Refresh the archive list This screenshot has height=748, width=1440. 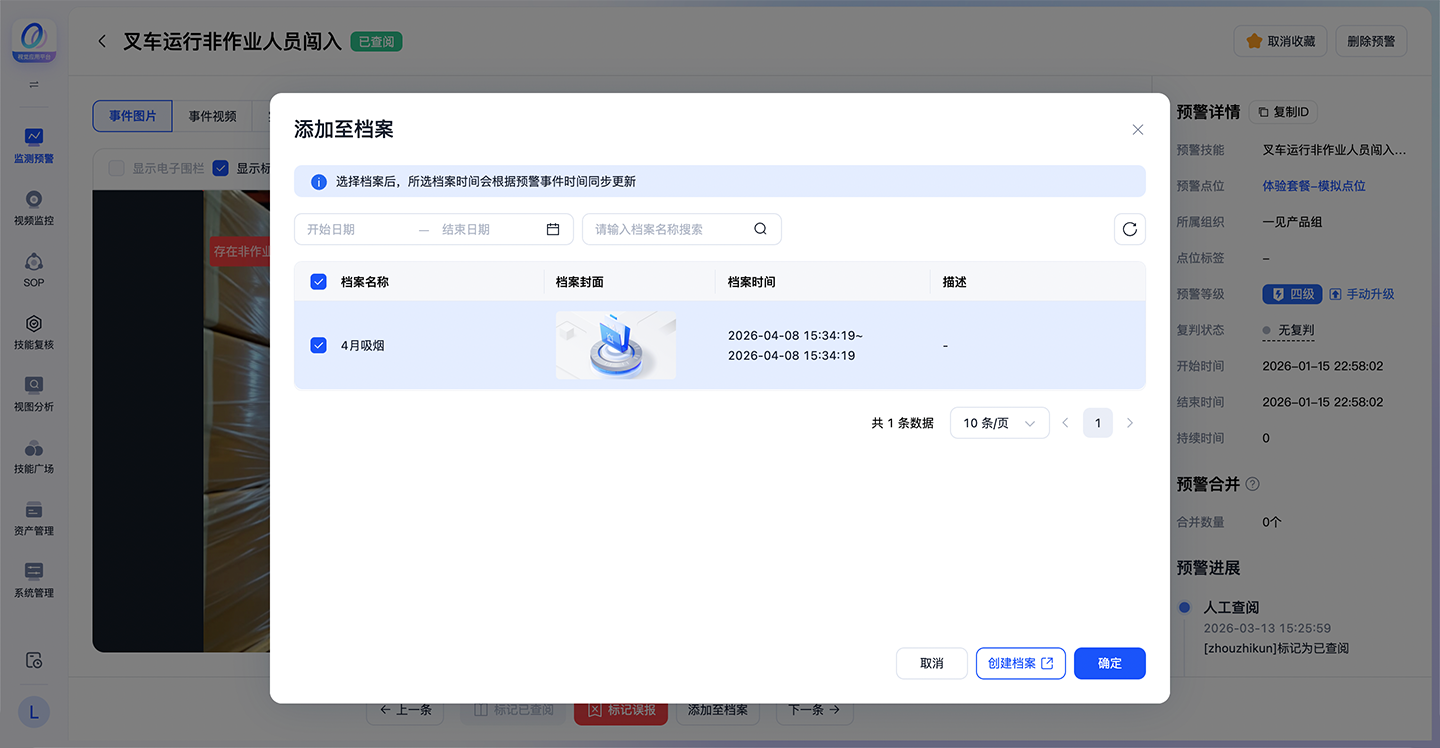pos(1130,229)
